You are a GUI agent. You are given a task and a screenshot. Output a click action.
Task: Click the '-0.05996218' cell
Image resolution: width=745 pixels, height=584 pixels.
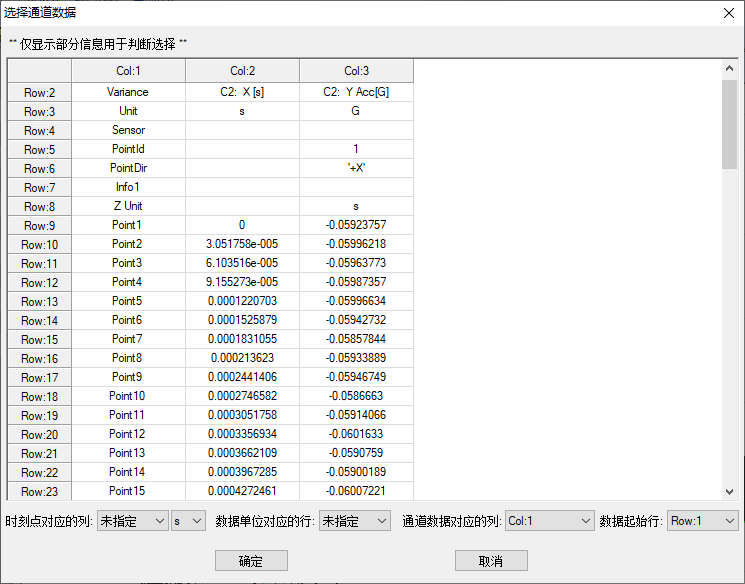(x=356, y=244)
